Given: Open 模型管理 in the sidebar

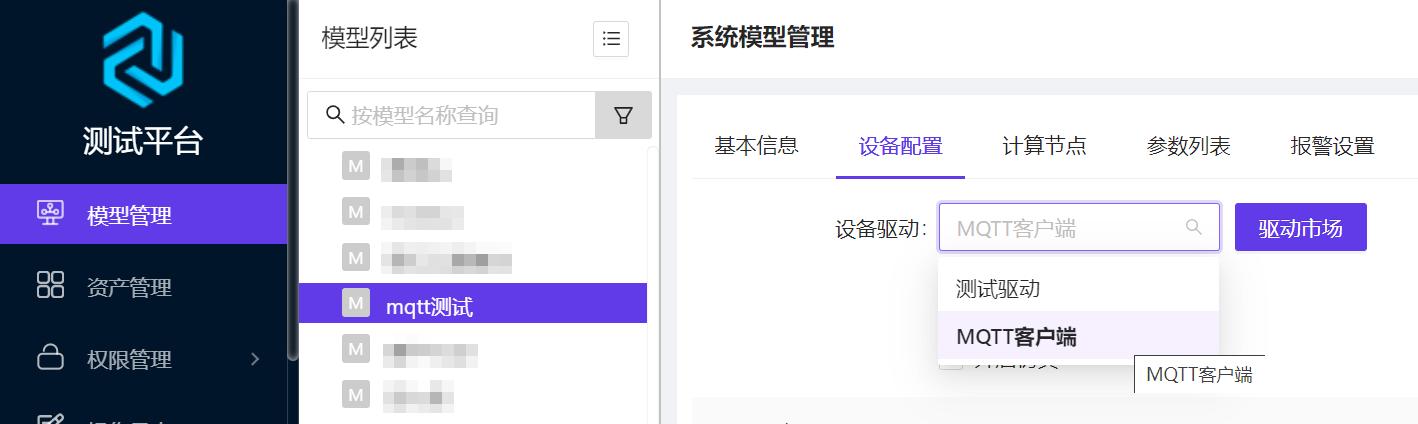Looking at the screenshot, I should [143, 215].
